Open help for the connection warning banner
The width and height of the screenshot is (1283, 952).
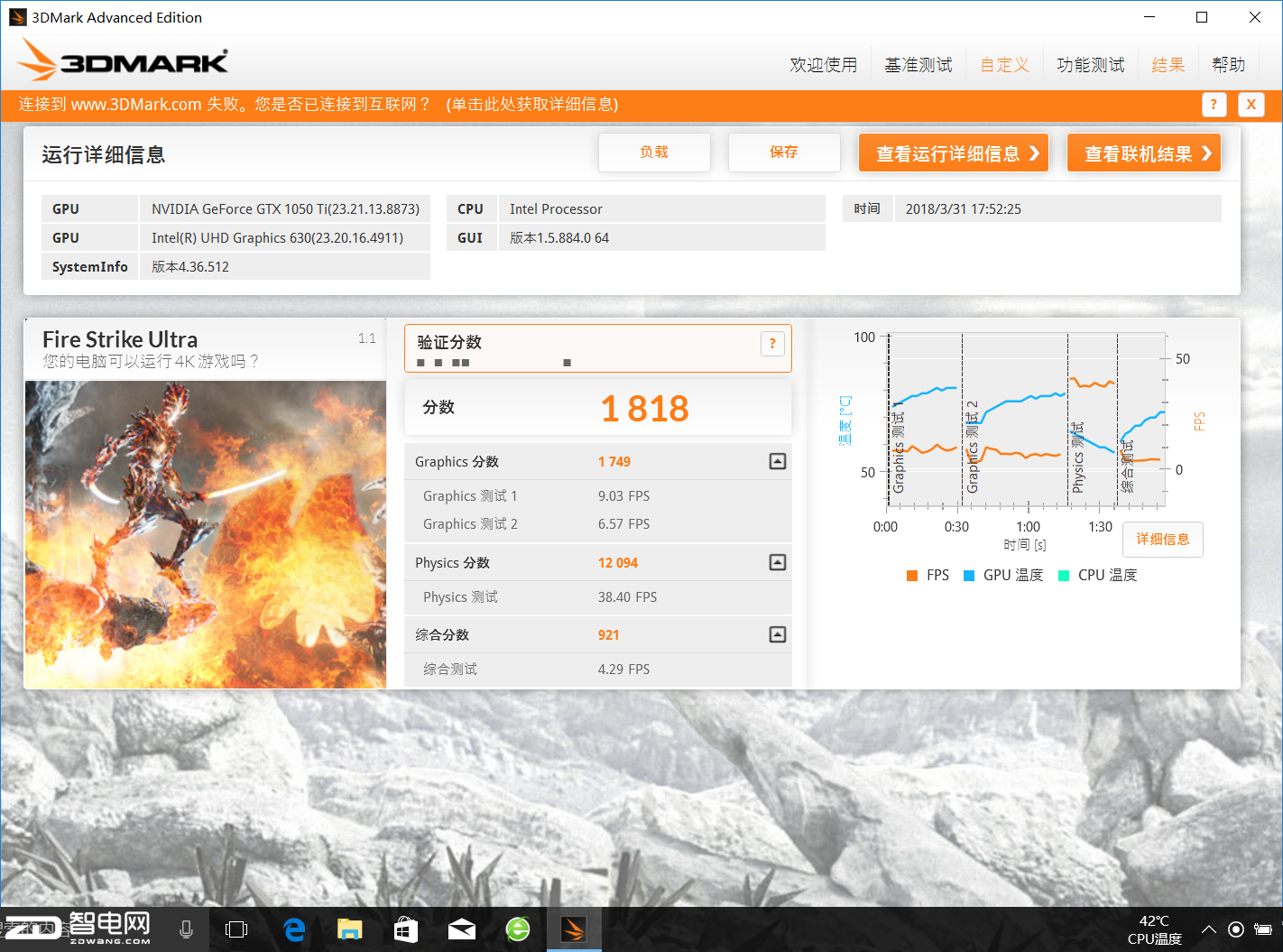tap(1214, 105)
